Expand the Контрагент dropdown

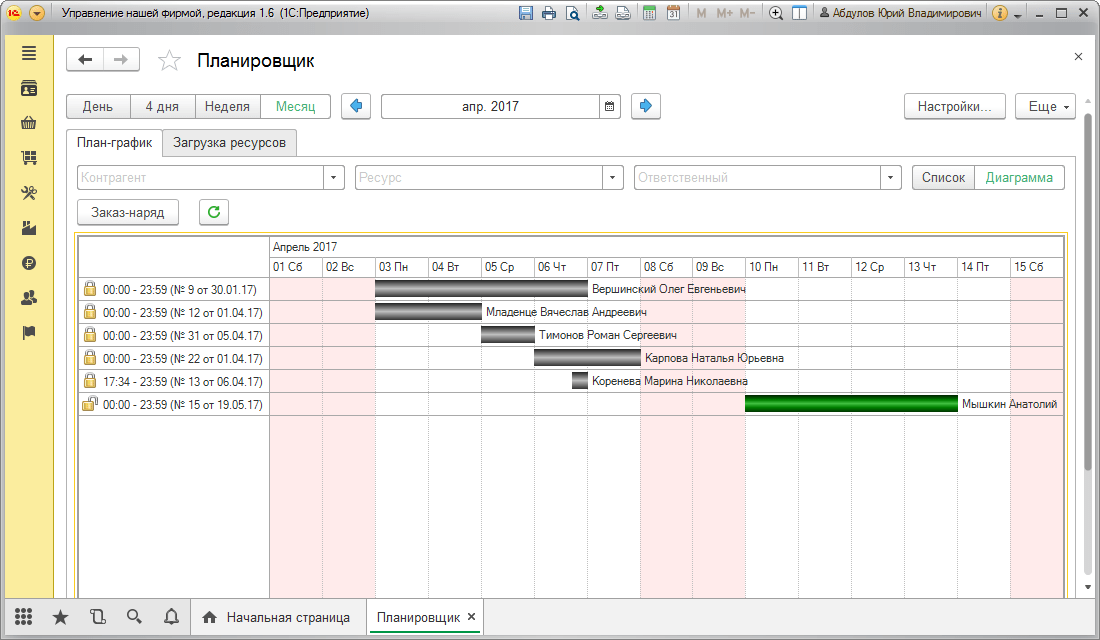coord(333,178)
